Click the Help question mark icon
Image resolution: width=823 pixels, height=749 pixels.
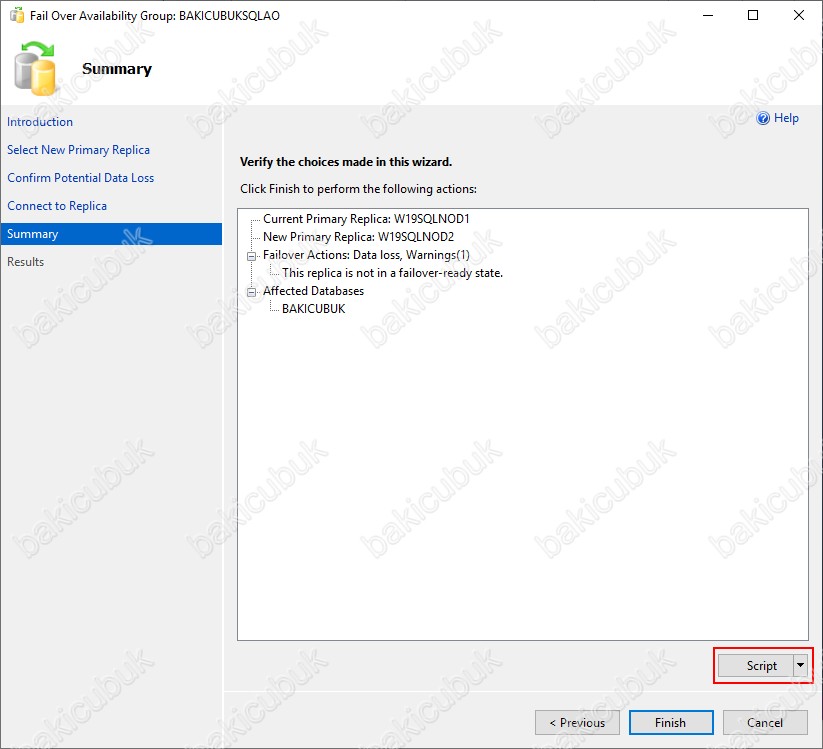[763, 118]
